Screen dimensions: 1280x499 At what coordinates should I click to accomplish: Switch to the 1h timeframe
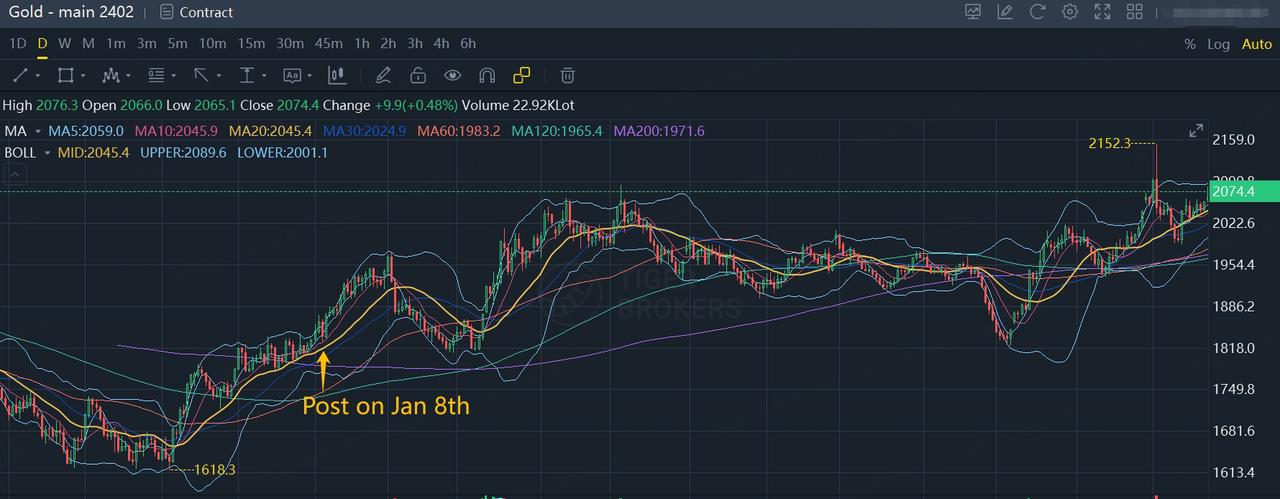[362, 44]
